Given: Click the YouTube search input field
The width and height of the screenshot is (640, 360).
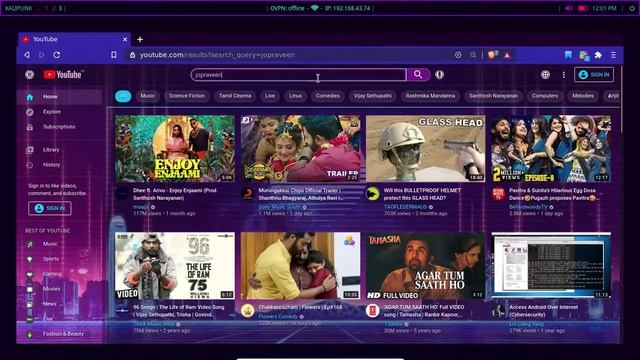Looking at the screenshot, I should coord(298,75).
